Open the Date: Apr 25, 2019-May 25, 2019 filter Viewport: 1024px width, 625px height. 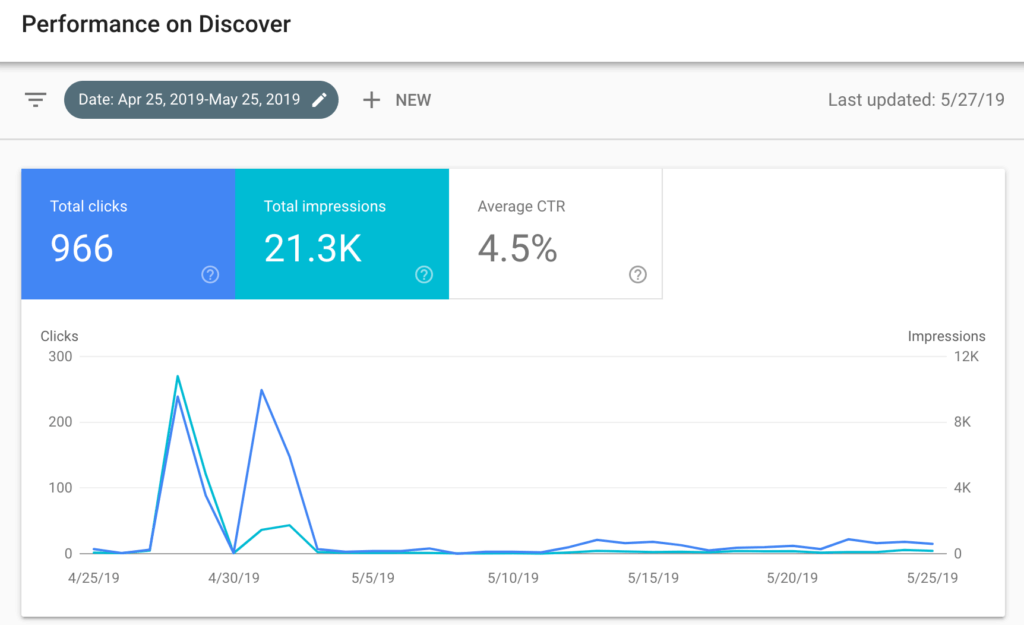point(188,100)
